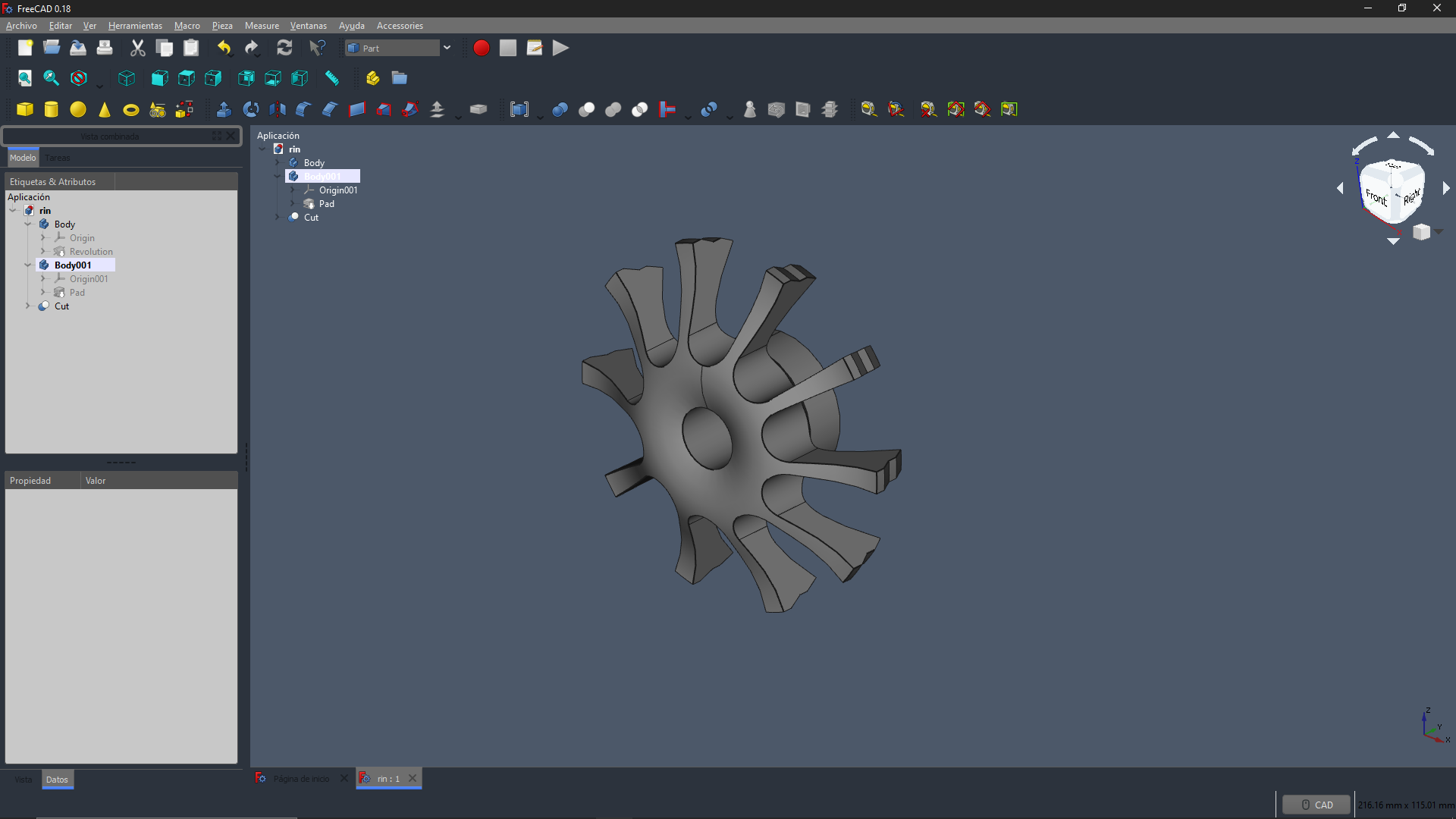Set isometric axonometric view
The image size is (1456, 819).
click(x=127, y=78)
